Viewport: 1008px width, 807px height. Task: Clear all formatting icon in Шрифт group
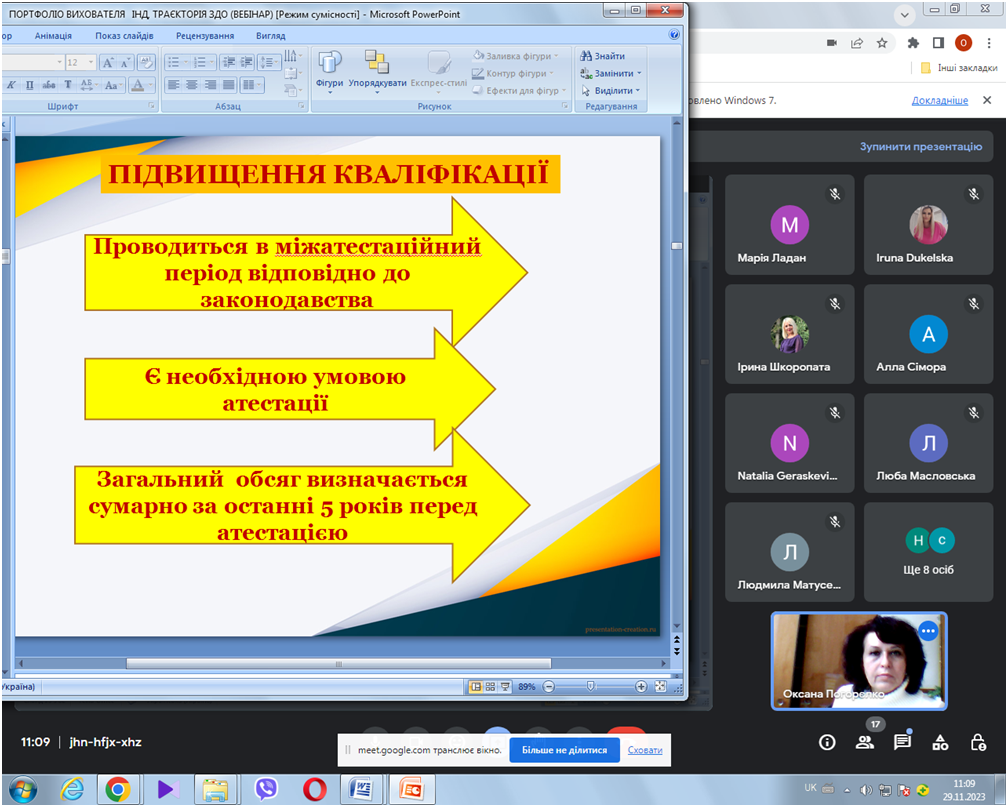(x=146, y=62)
